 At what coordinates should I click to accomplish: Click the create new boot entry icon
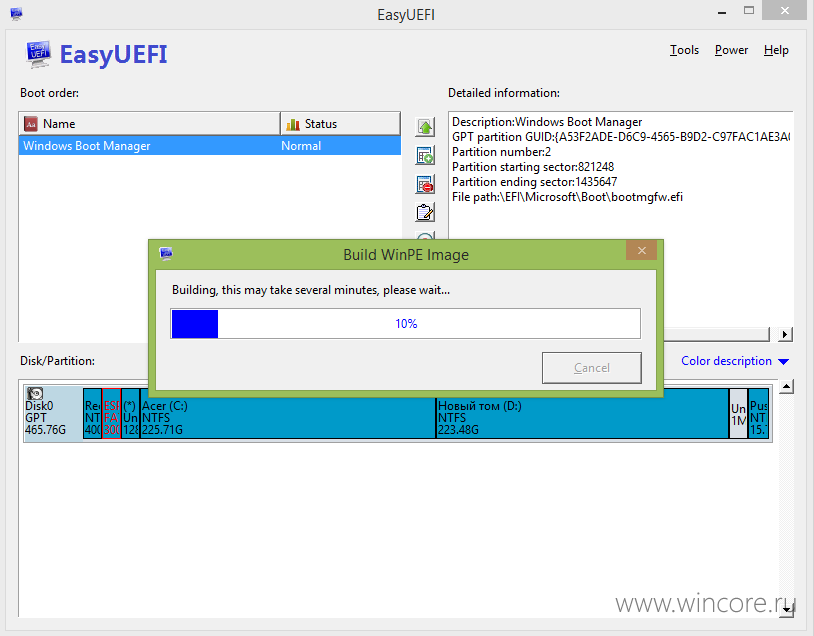point(425,155)
